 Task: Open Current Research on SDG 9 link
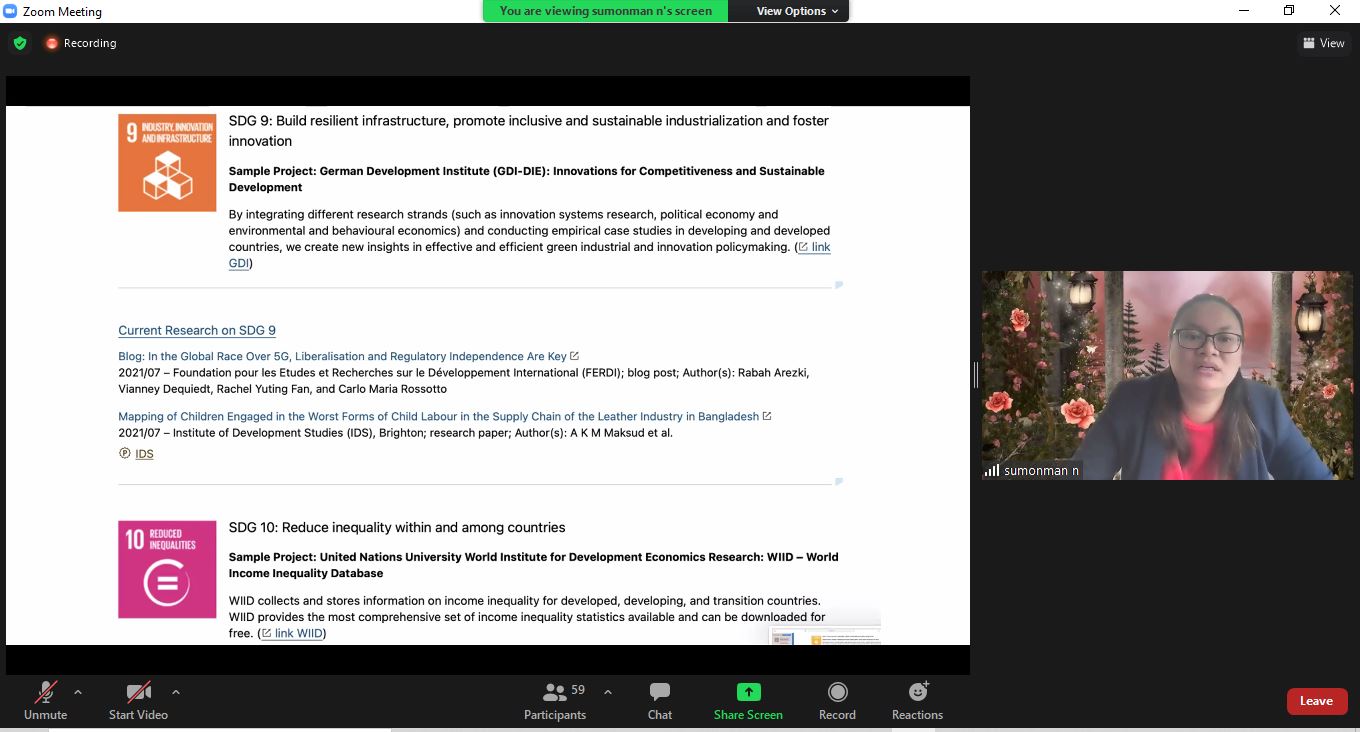coord(197,330)
